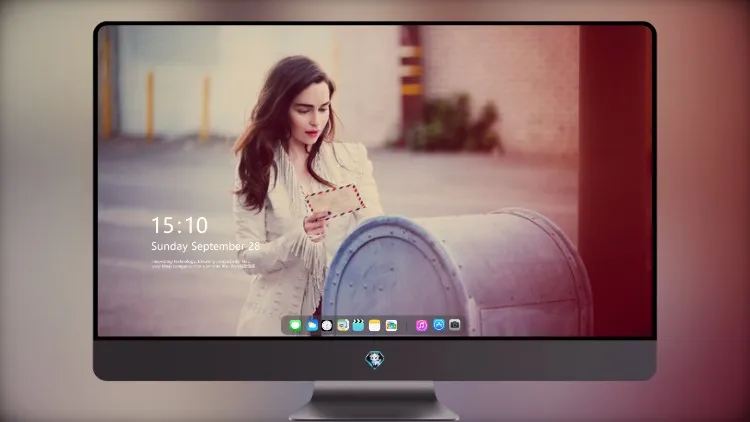Click the 15:10 clock widget

pyautogui.click(x=179, y=225)
